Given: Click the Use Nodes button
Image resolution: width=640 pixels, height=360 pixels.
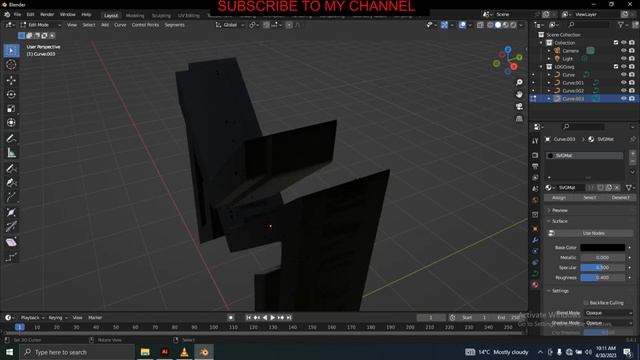Looking at the screenshot, I should (x=590, y=233).
